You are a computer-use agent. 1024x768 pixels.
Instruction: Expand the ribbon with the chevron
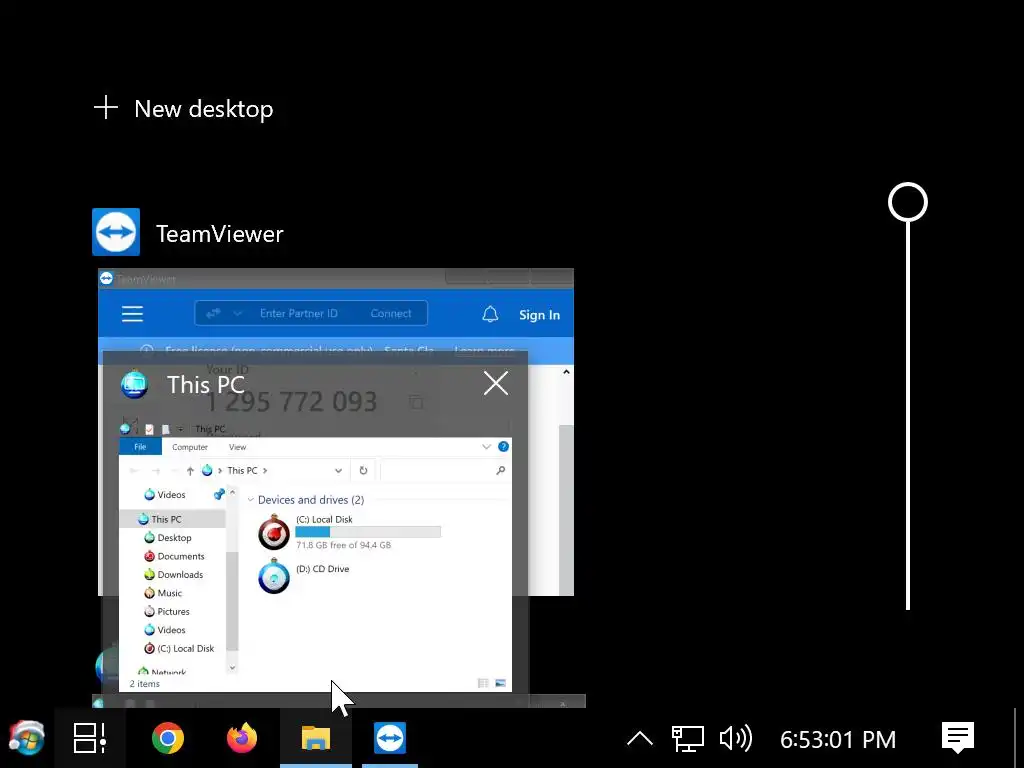[x=486, y=447]
